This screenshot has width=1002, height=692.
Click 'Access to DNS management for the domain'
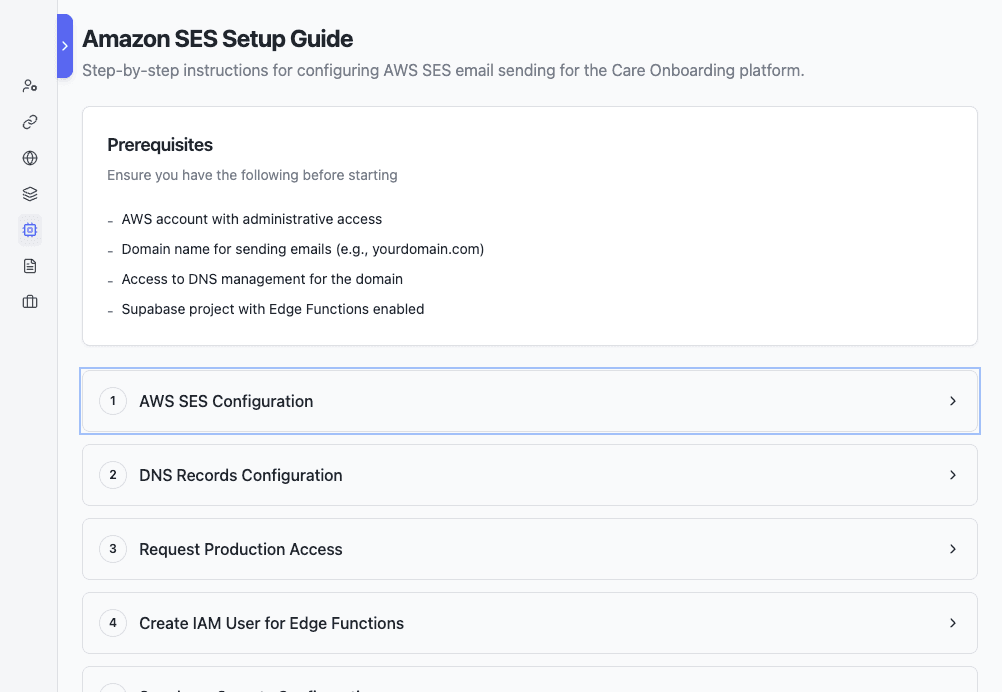262,279
